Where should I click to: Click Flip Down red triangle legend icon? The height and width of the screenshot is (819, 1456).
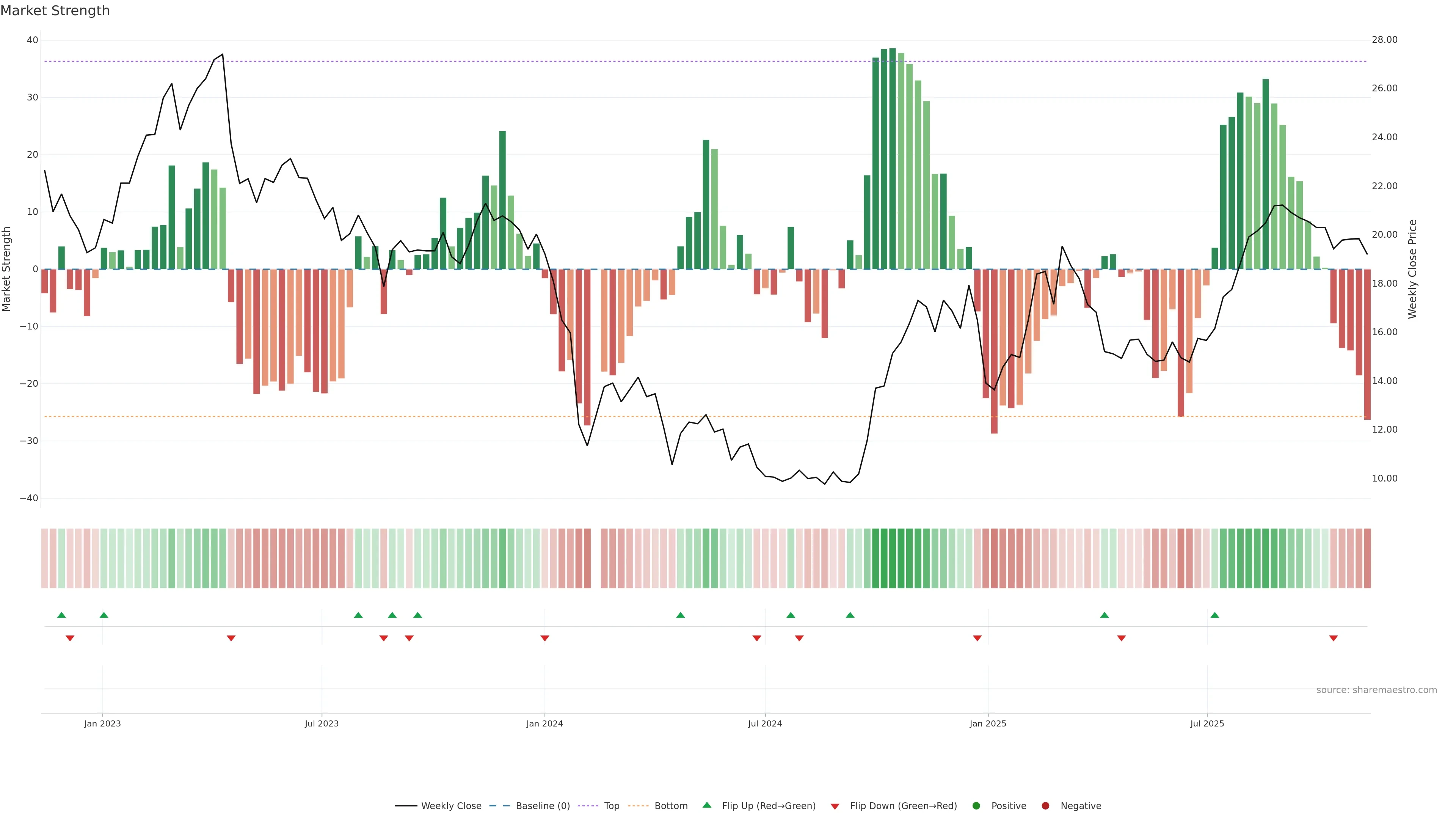[835, 806]
